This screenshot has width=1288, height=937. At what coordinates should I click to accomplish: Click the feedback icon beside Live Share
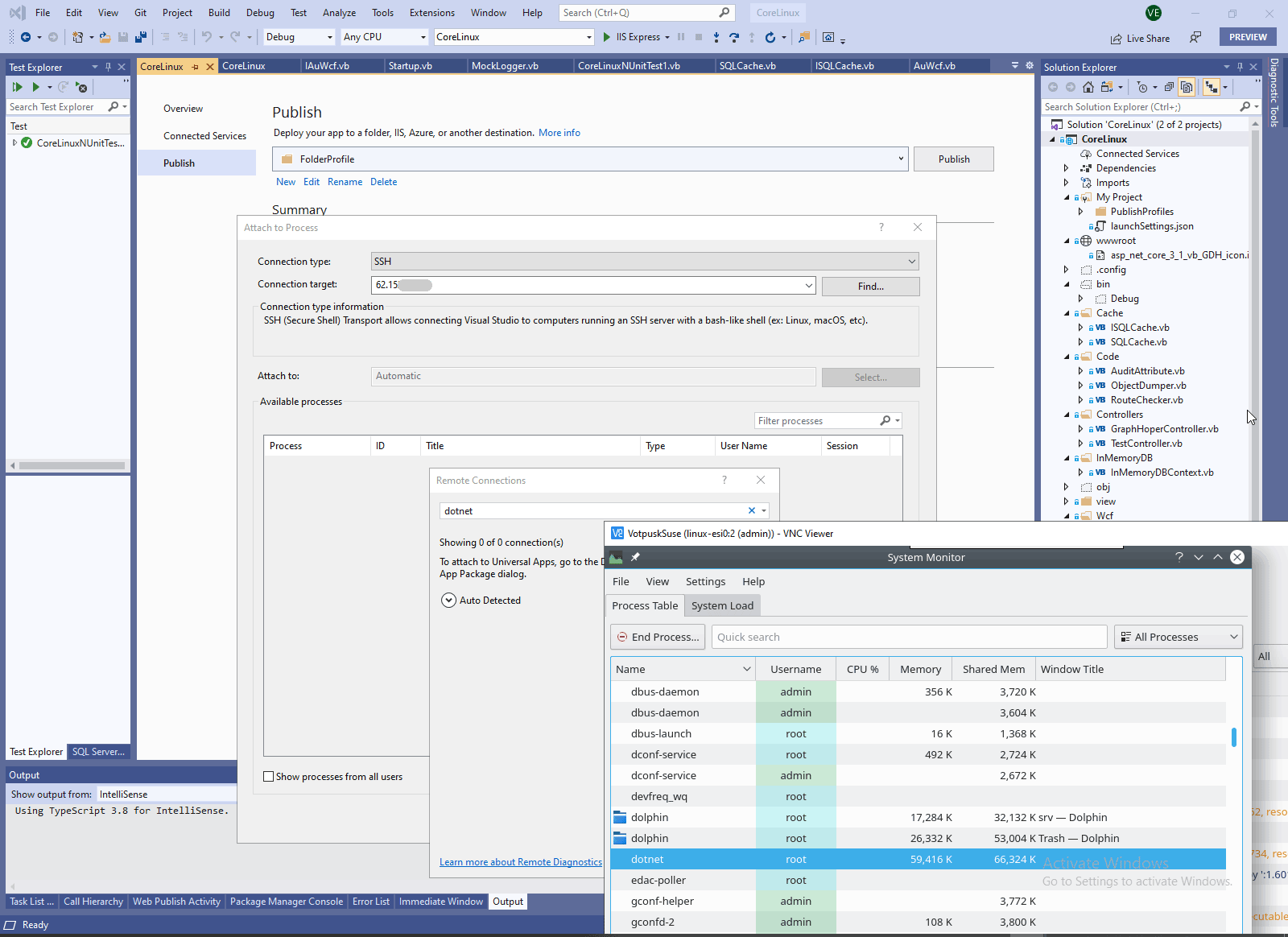pos(1195,37)
